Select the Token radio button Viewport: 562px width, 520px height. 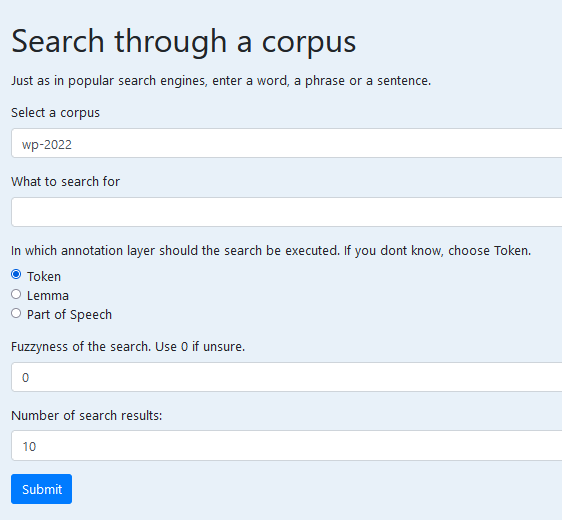click(16, 275)
